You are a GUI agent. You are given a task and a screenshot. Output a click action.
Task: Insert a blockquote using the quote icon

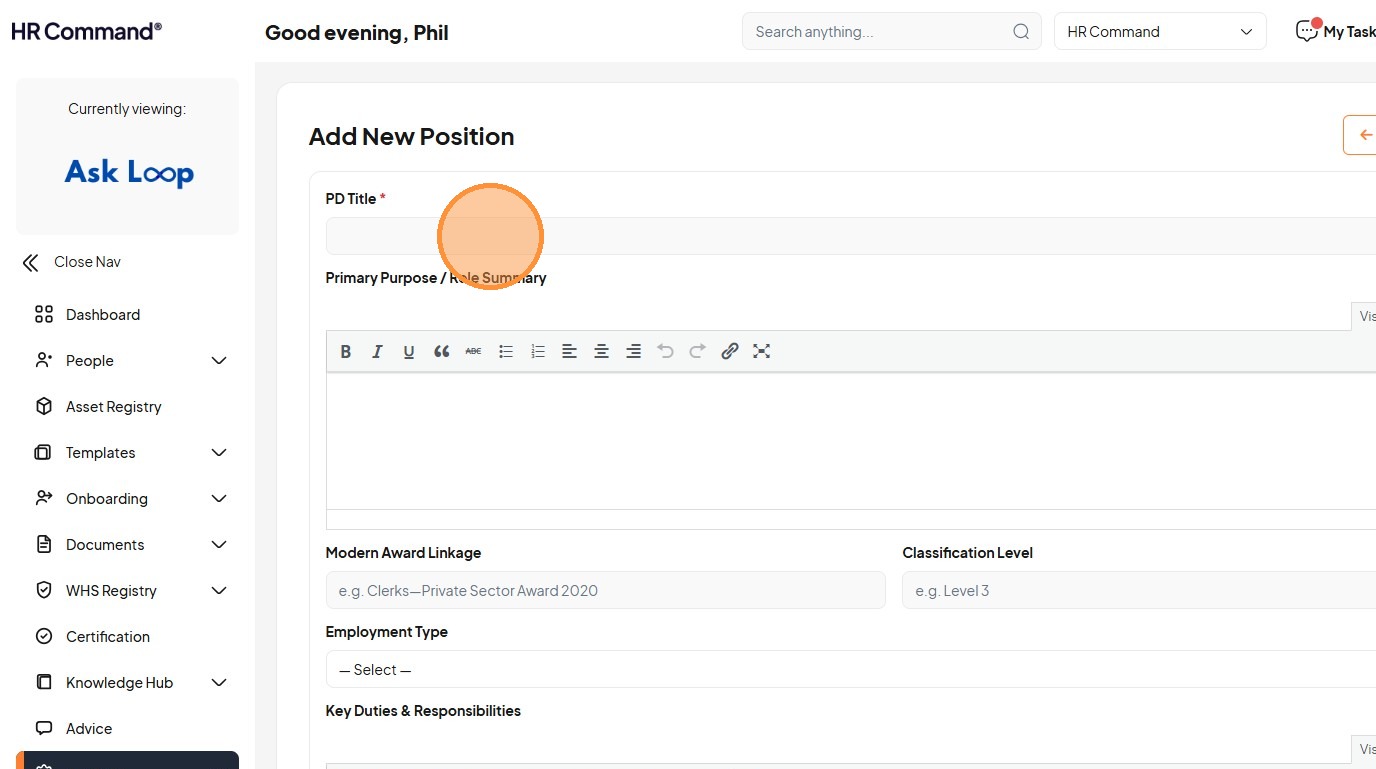[441, 351]
